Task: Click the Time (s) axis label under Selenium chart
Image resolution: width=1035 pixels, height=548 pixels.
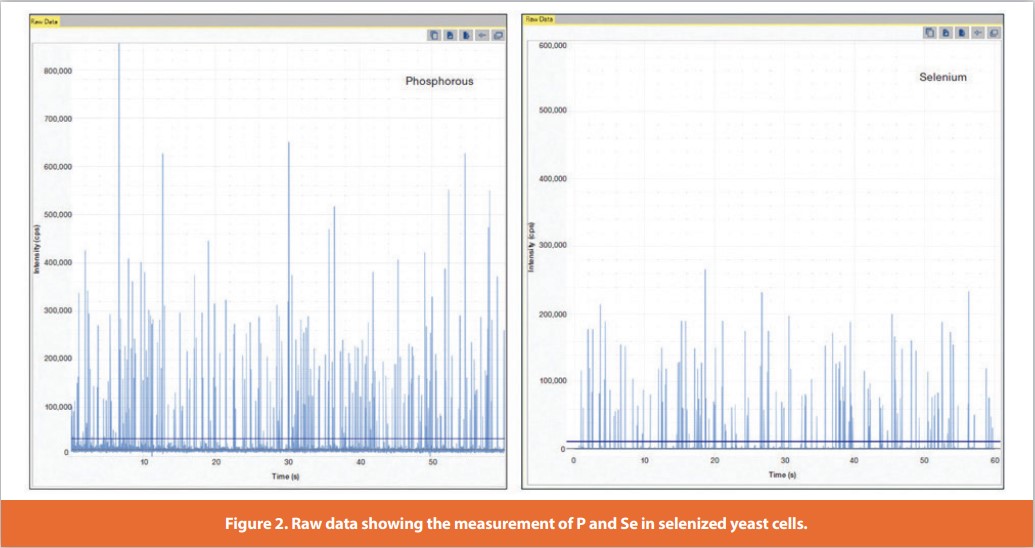Action: (x=784, y=474)
